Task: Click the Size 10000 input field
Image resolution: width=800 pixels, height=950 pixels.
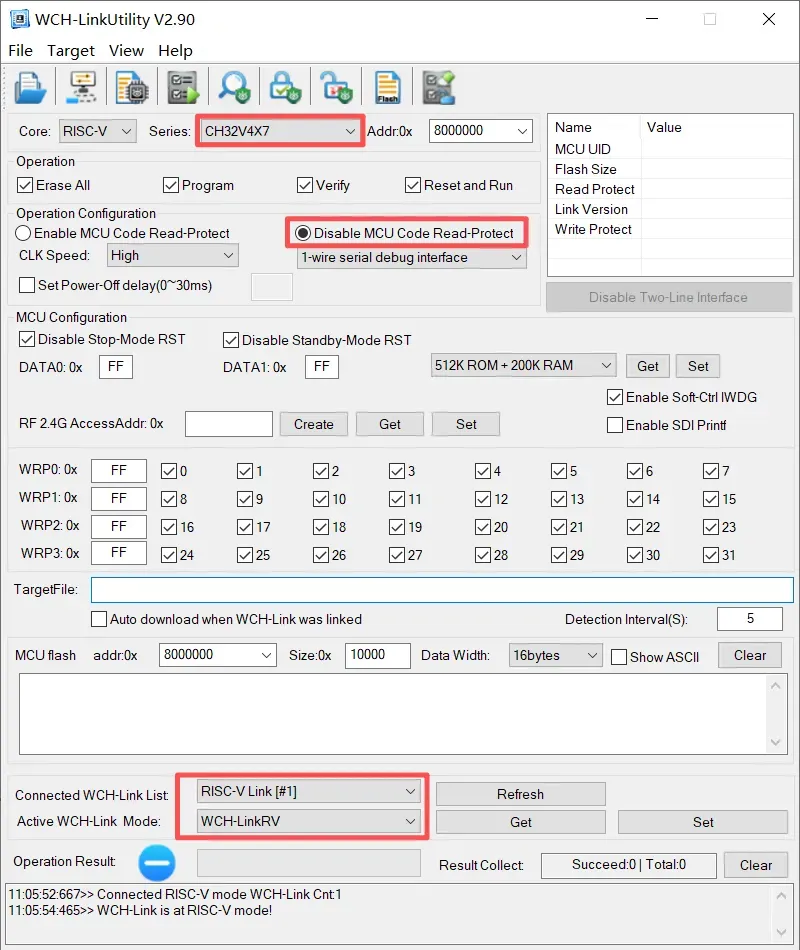Action: pyautogui.click(x=378, y=655)
